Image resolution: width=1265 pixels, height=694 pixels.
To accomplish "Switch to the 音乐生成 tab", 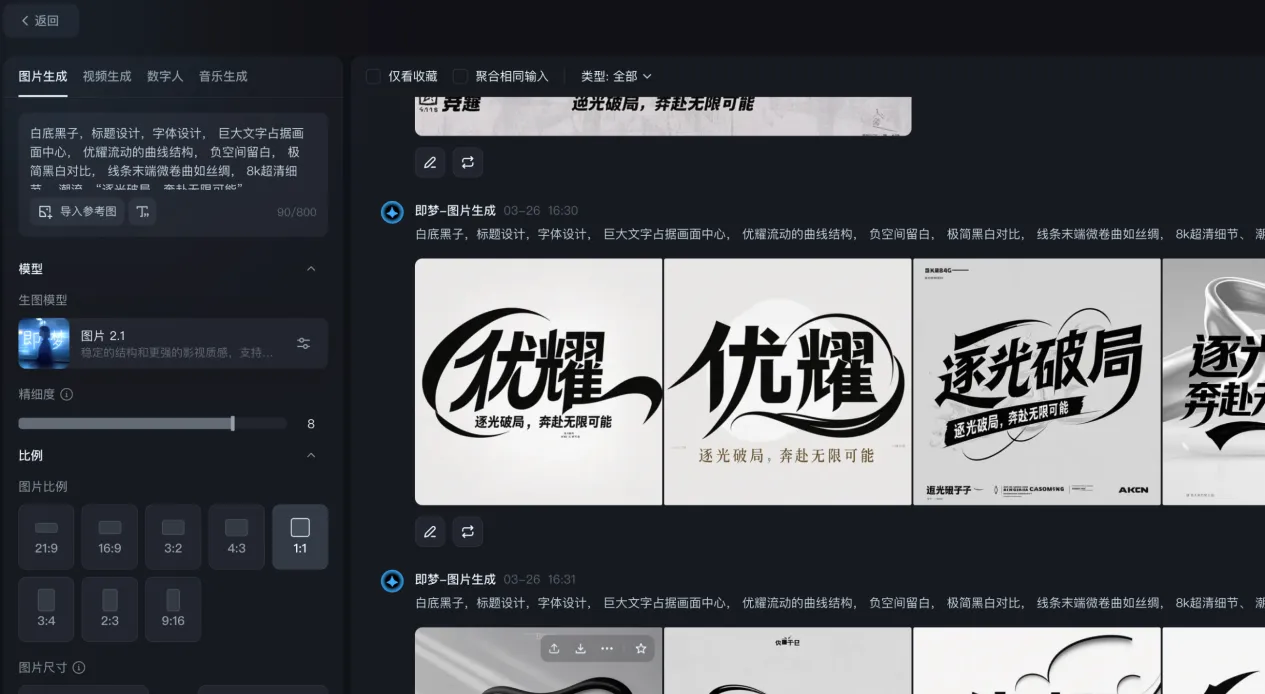I will tap(223, 76).
